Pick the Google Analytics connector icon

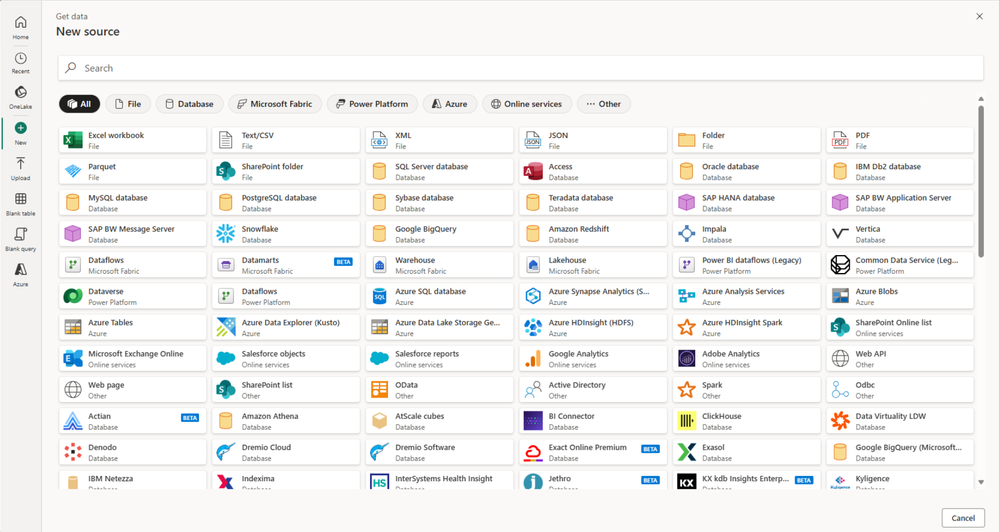coord(533,359)
